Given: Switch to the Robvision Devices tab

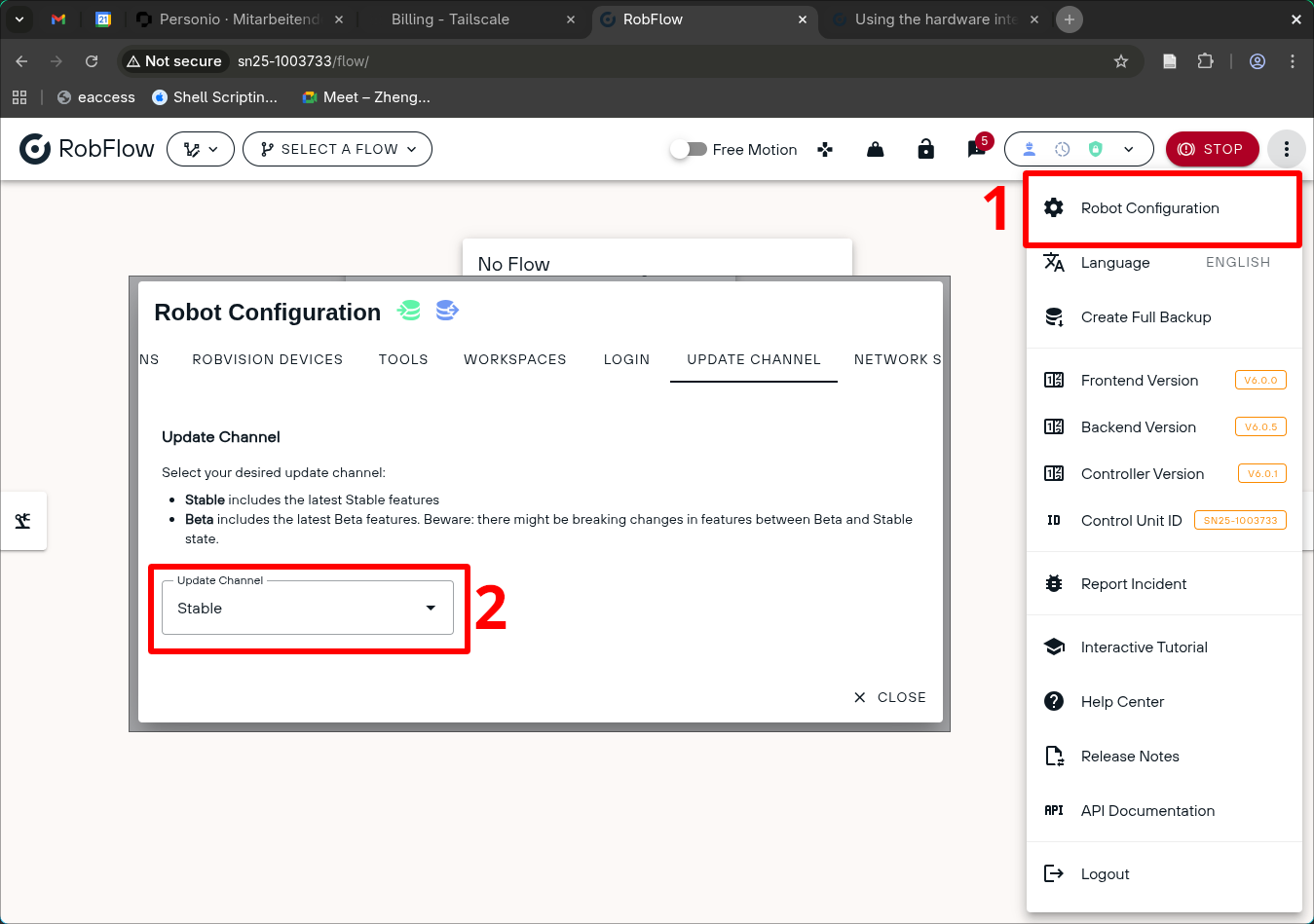Looking at the screenshot, I should 267,359.
